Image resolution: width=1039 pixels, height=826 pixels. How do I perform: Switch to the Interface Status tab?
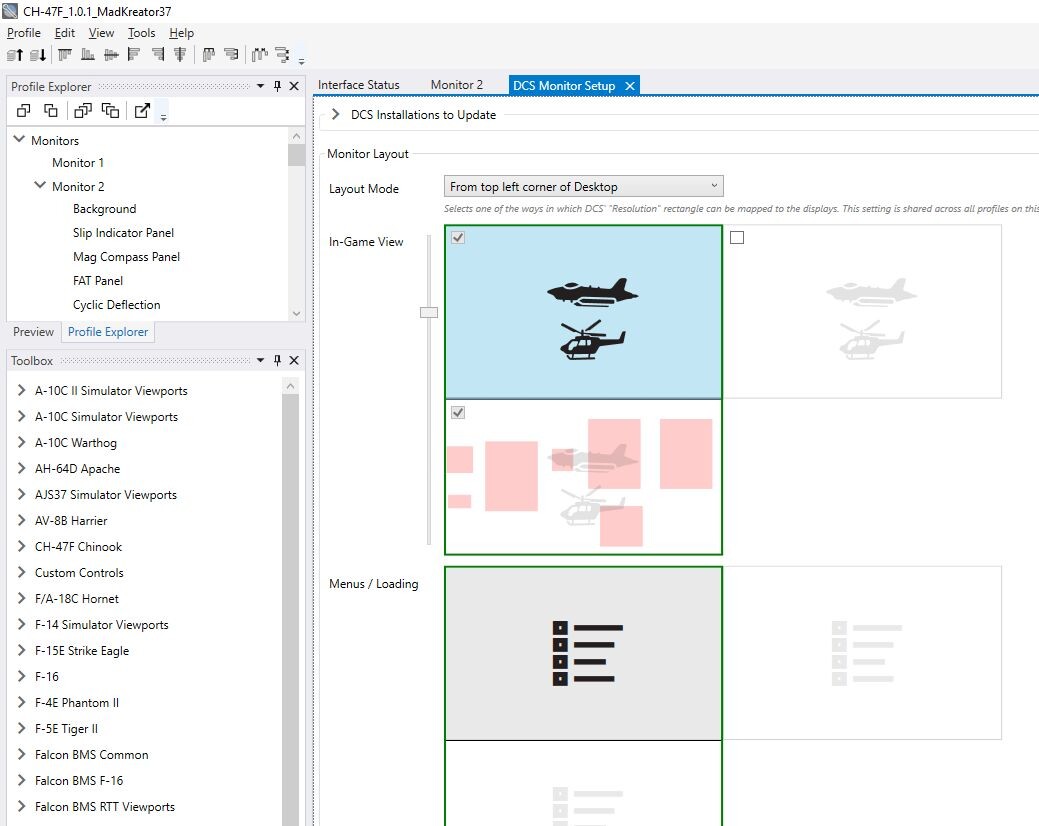[358, 85]
